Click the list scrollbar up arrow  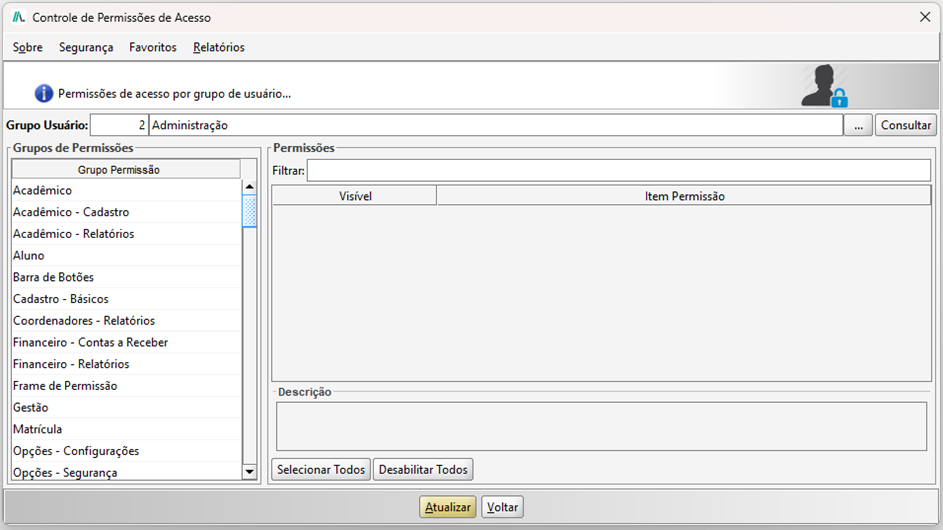(x=250, y=187)
